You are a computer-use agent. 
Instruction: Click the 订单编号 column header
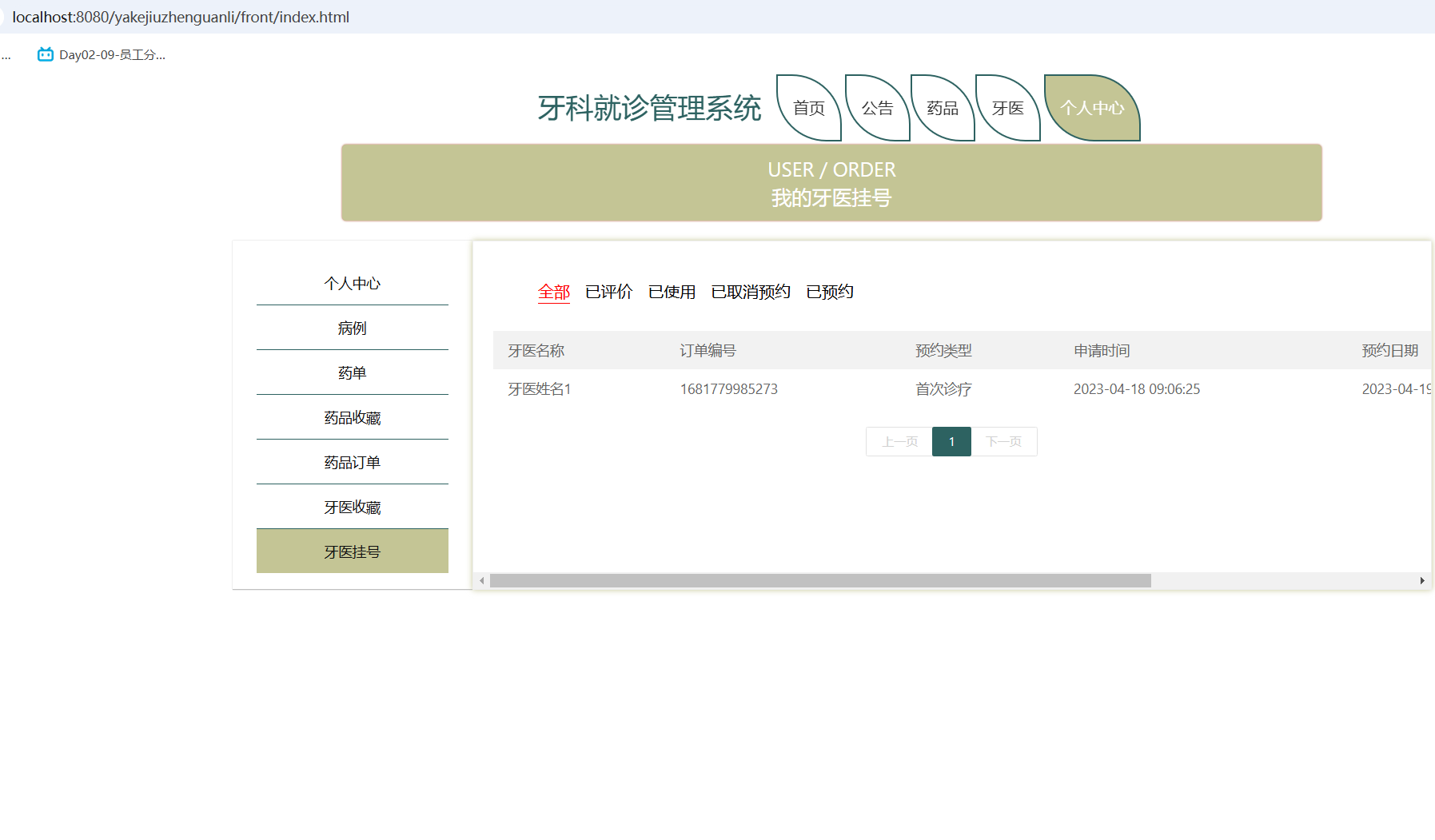coord(708,350)
